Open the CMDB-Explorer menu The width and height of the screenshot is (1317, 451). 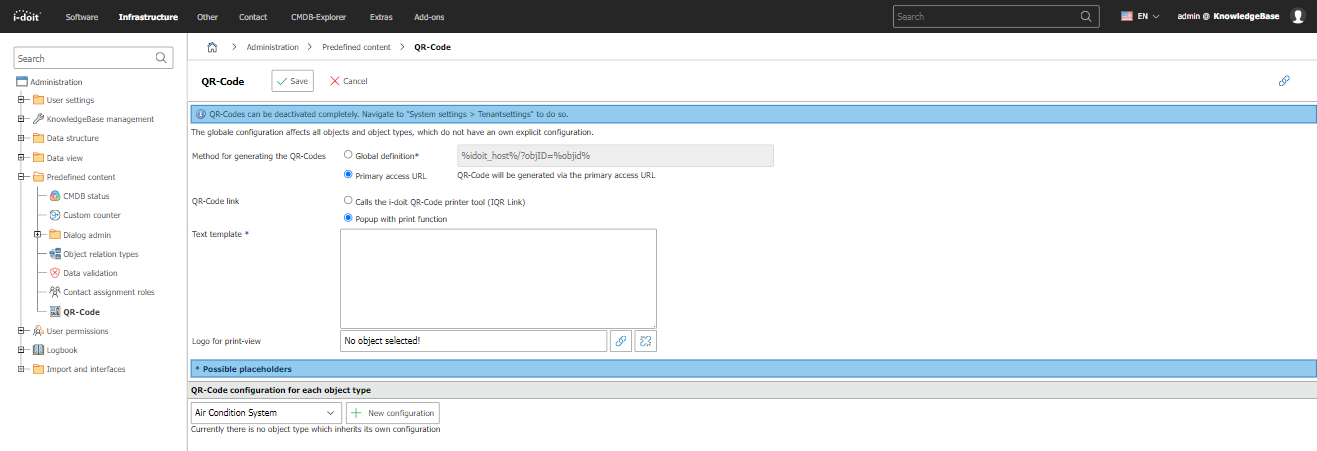tap(319, 17)
